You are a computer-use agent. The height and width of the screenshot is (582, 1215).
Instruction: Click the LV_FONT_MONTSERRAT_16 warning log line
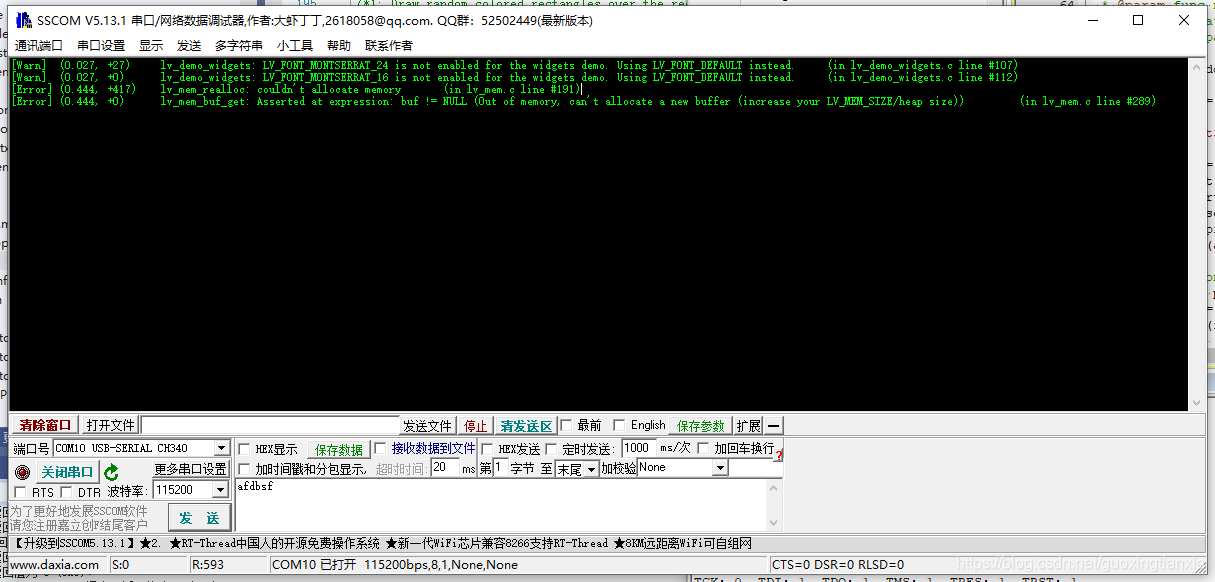(515, 78)
